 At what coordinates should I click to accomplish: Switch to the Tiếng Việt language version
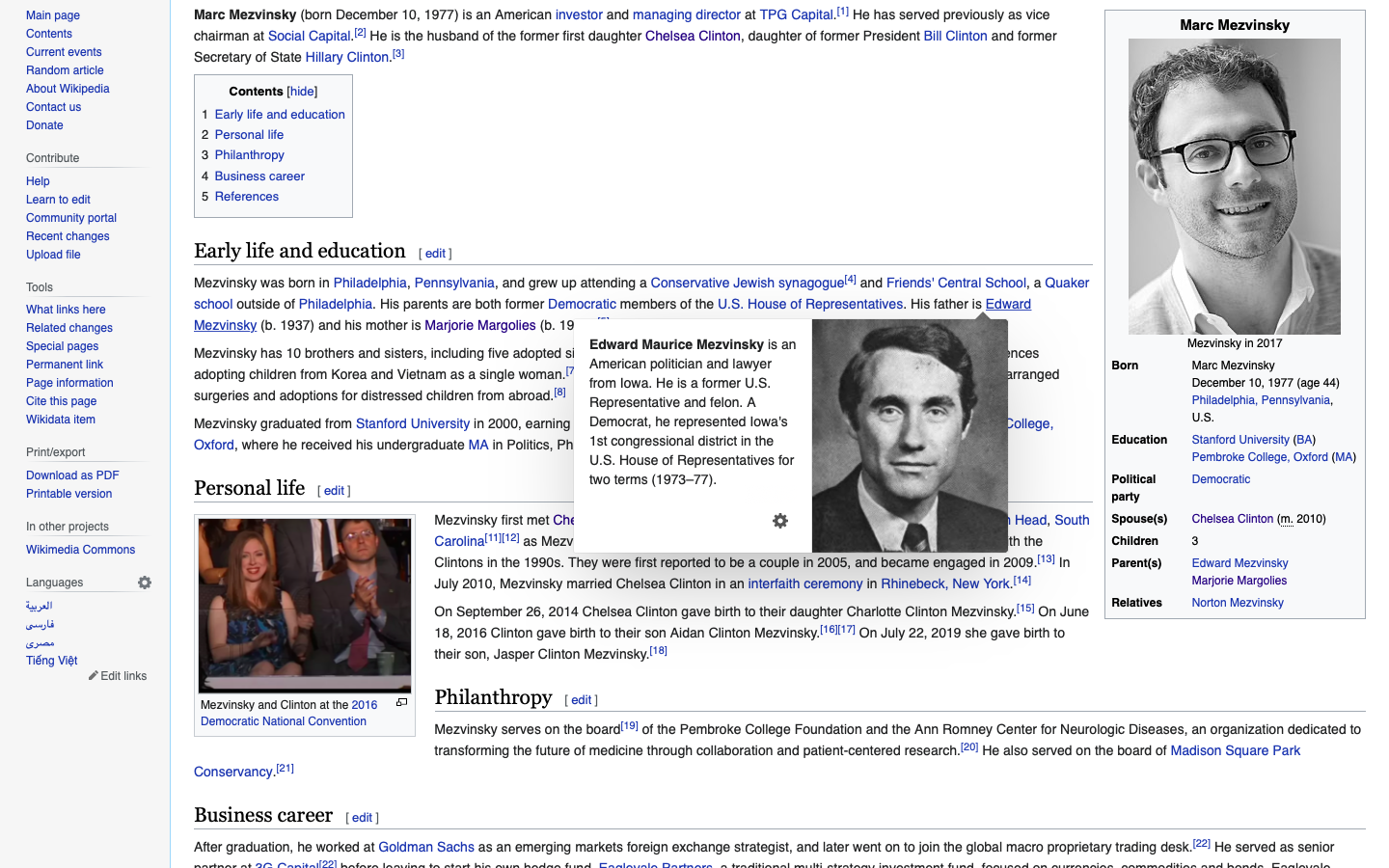click(x=51, y=661)
